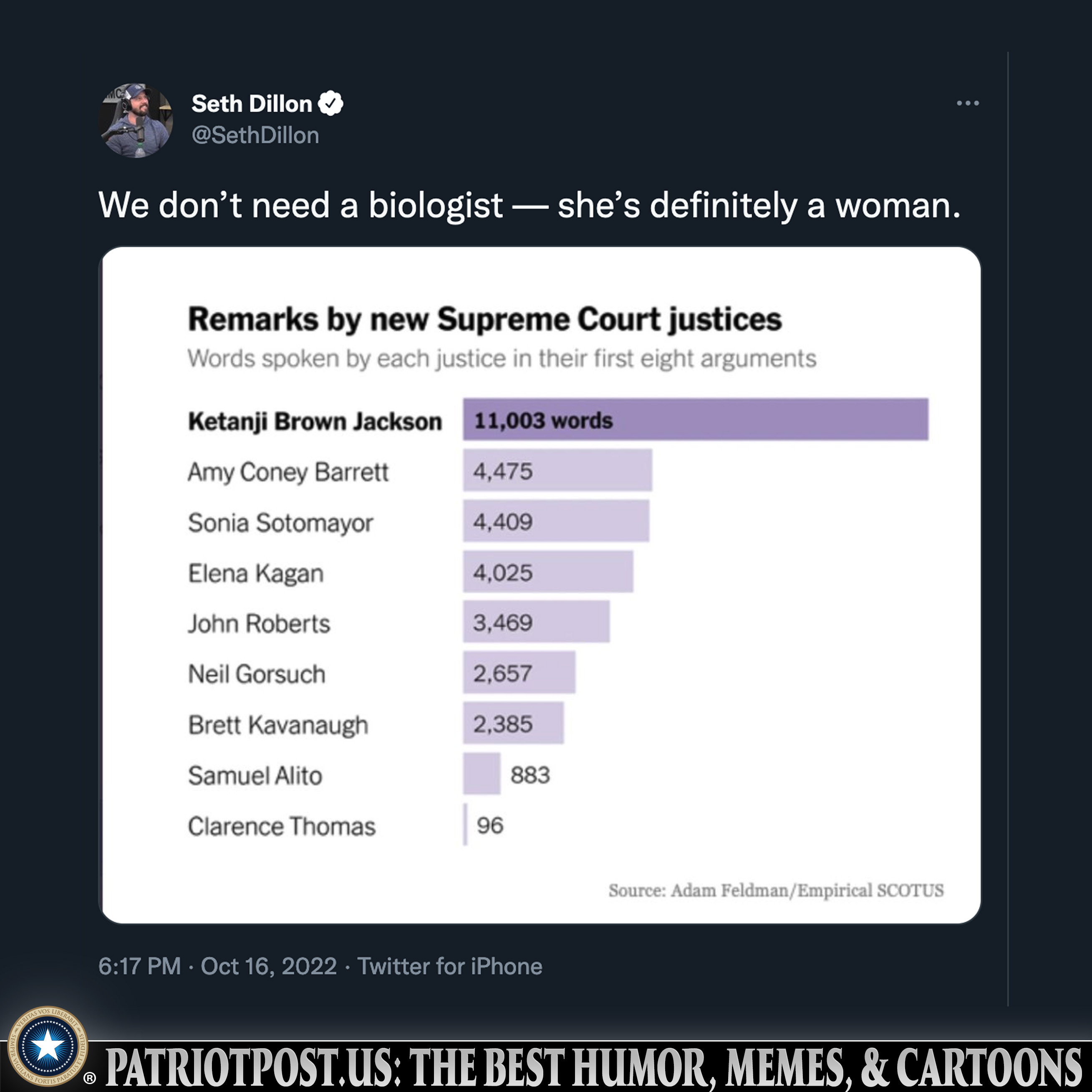
Task: Click the Twitter for iPhone source label
Action: pyautogui.click(x=450, y=966)
